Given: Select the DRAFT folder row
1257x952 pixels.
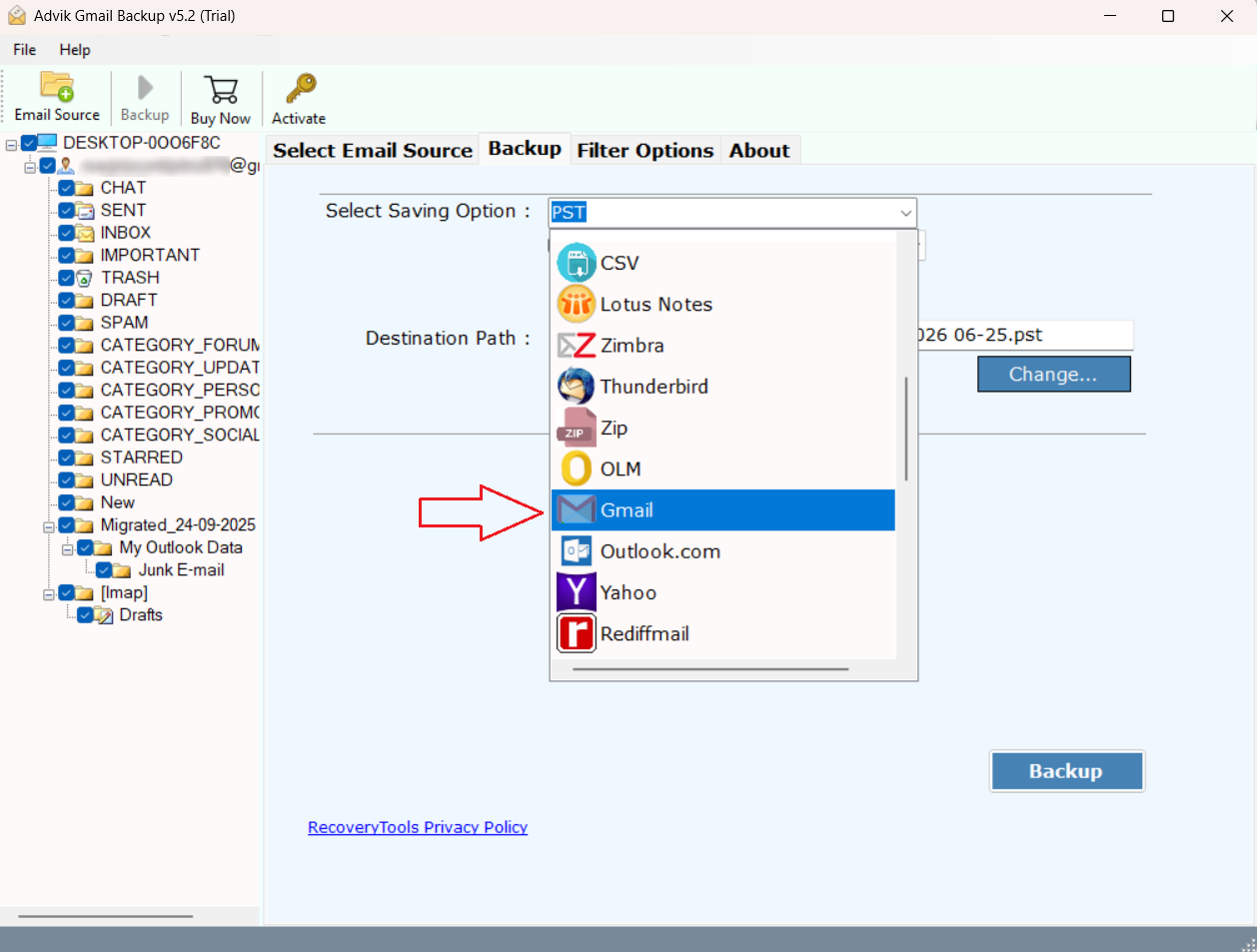Looking at the screenshot, I should [x=129, y=301].
